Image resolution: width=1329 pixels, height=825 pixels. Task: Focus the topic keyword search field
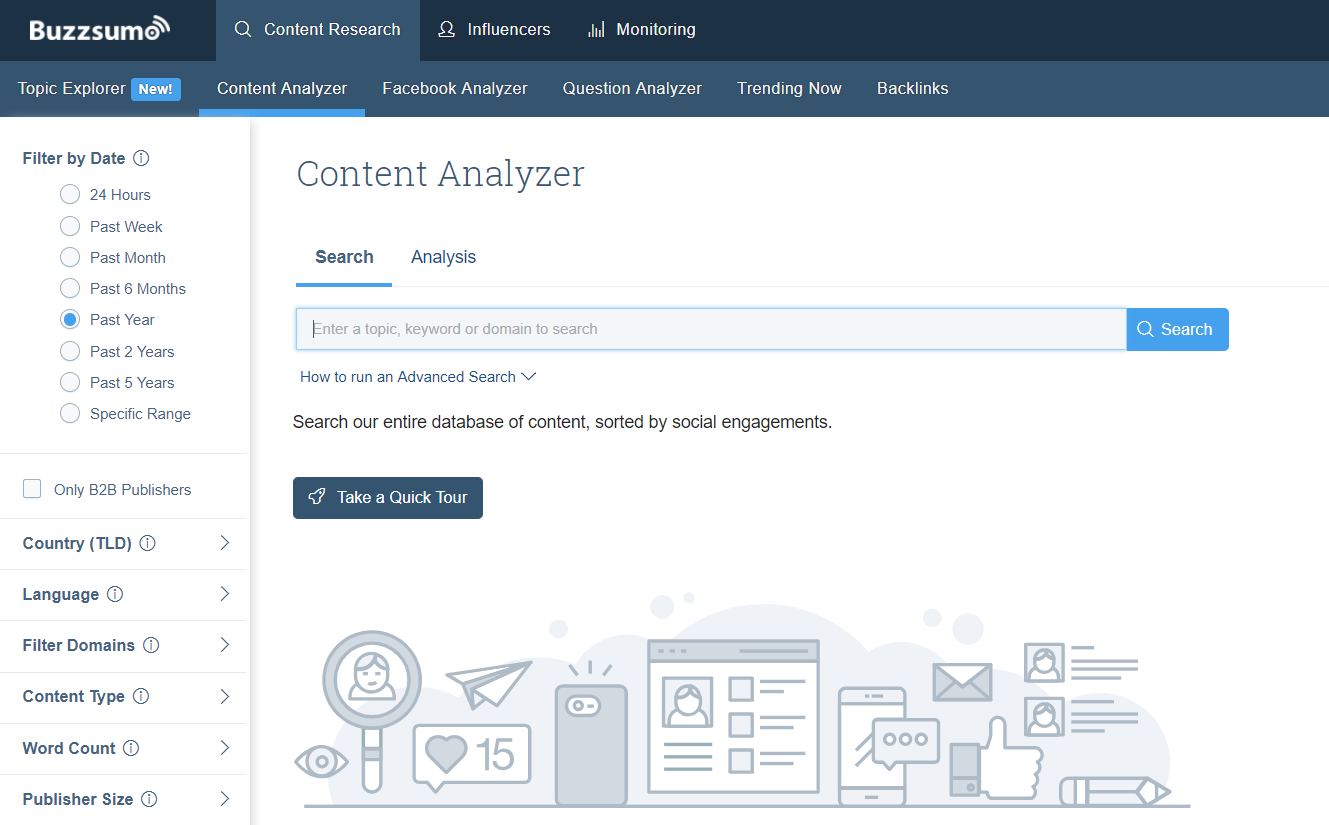click(711, 329)
